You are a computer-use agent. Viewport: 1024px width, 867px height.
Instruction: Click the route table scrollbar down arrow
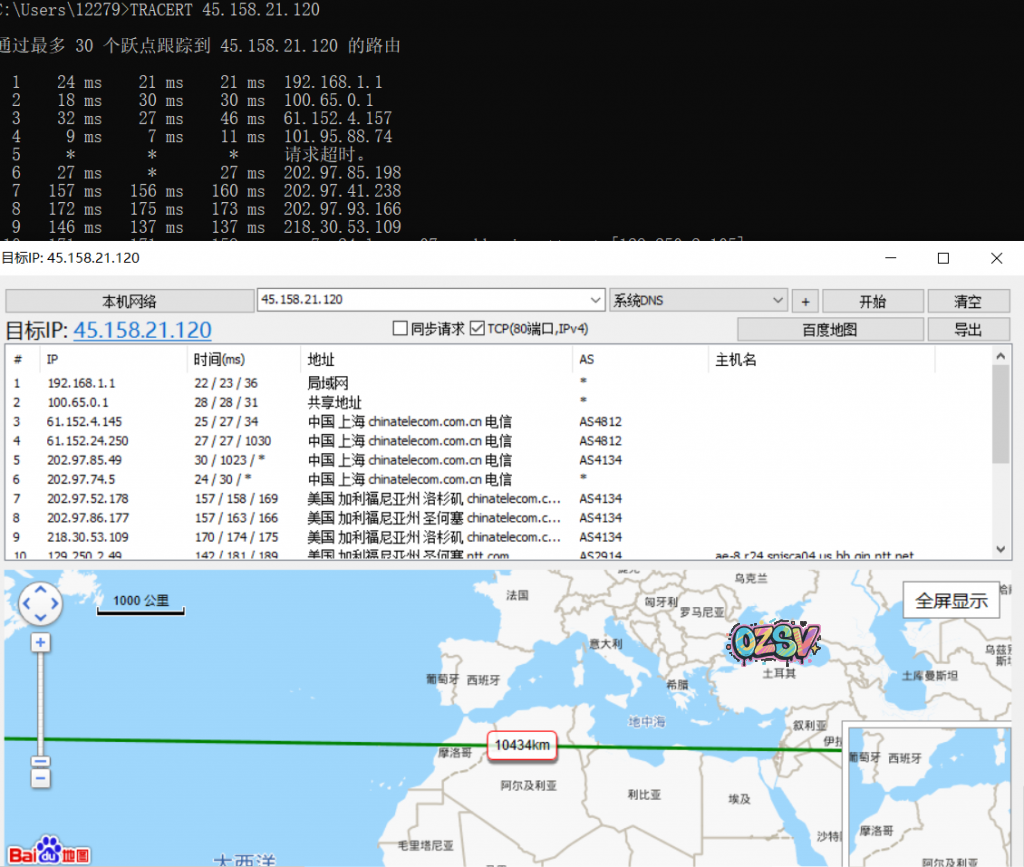tap(1002, 549)
